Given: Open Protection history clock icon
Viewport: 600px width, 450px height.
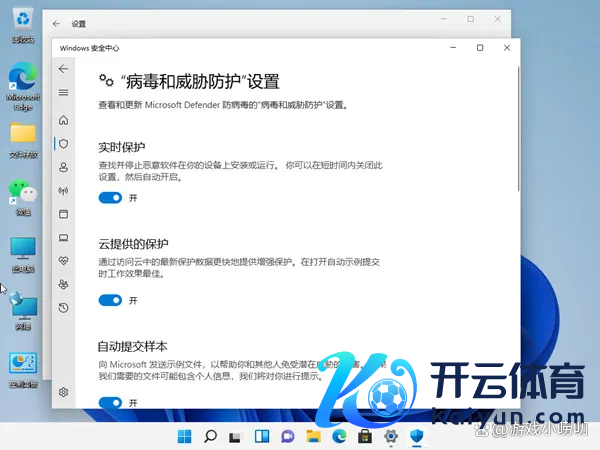Looking at the screenshot, I should pyautogui.click(x=64, y=308).
